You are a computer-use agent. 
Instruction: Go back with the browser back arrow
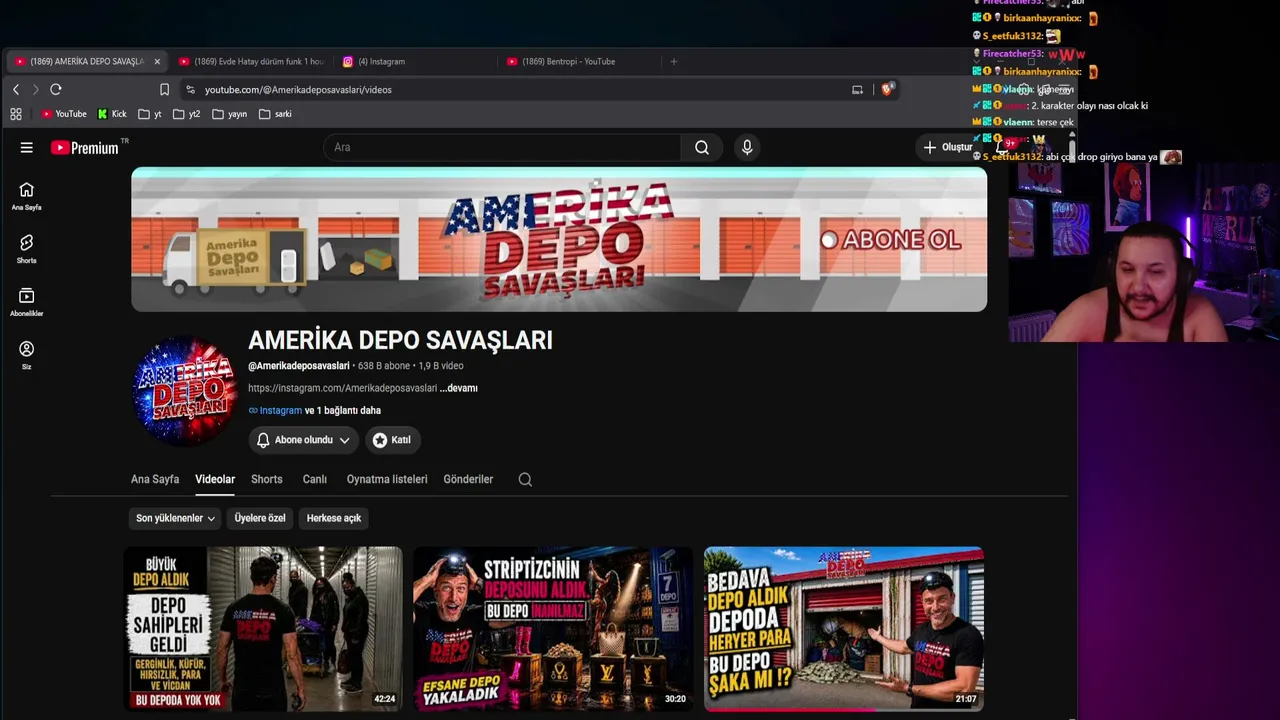click(16, 89)
